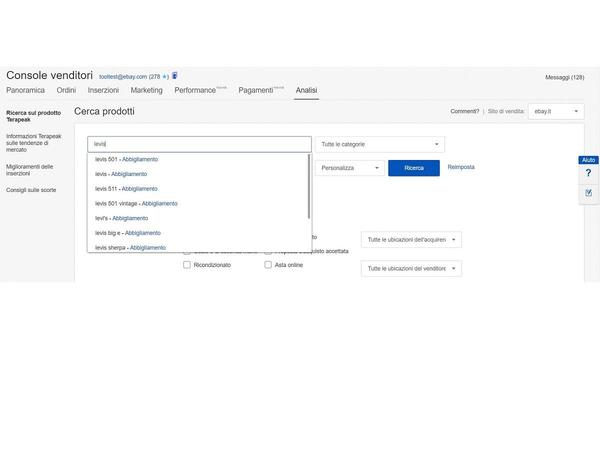The image size is (600, 450).
Task: Switch to the Panoramica tab
Action: click(25, 90)
